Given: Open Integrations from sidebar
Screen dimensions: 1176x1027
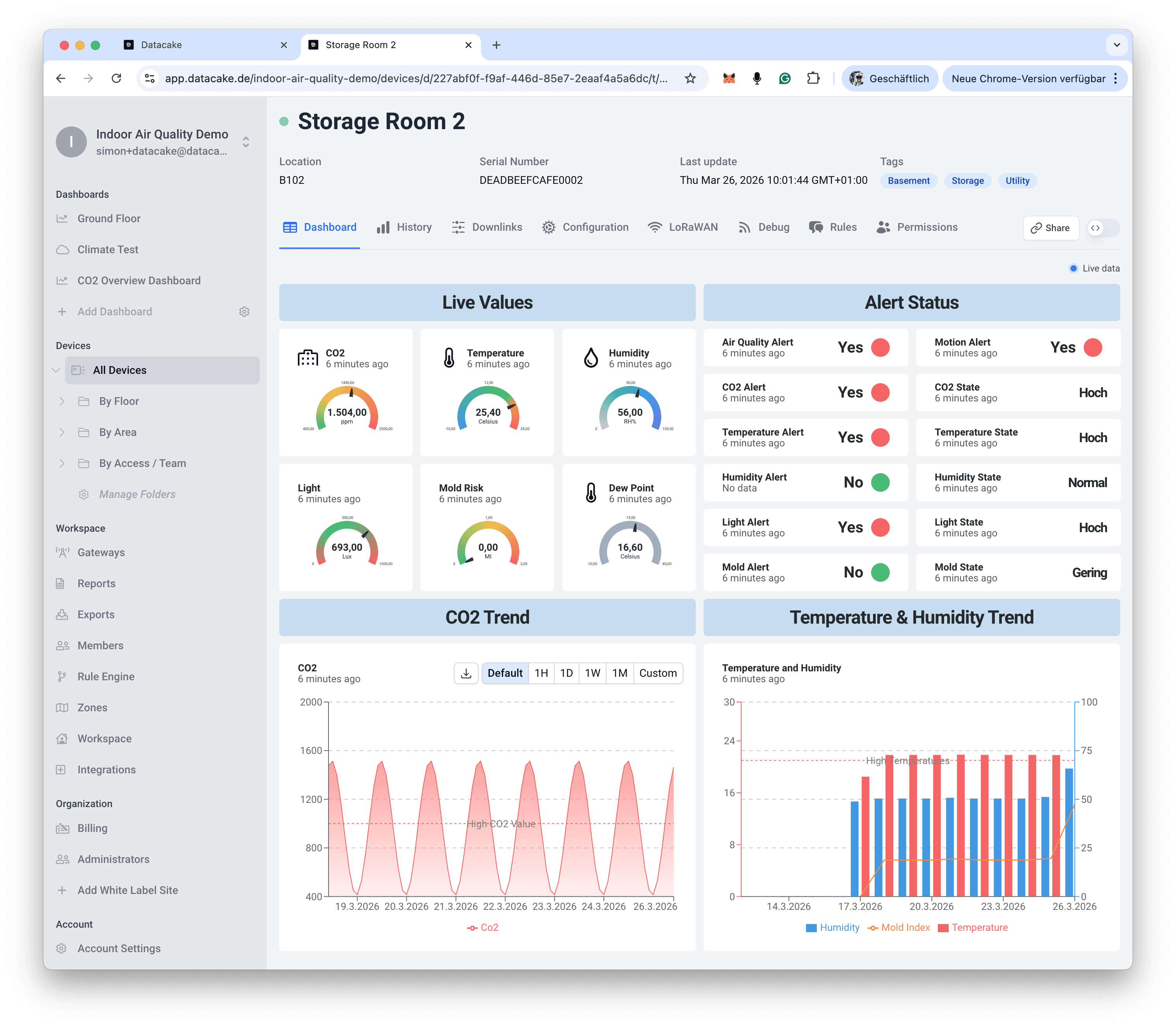Looking at the screenshot, I should 107,770.
